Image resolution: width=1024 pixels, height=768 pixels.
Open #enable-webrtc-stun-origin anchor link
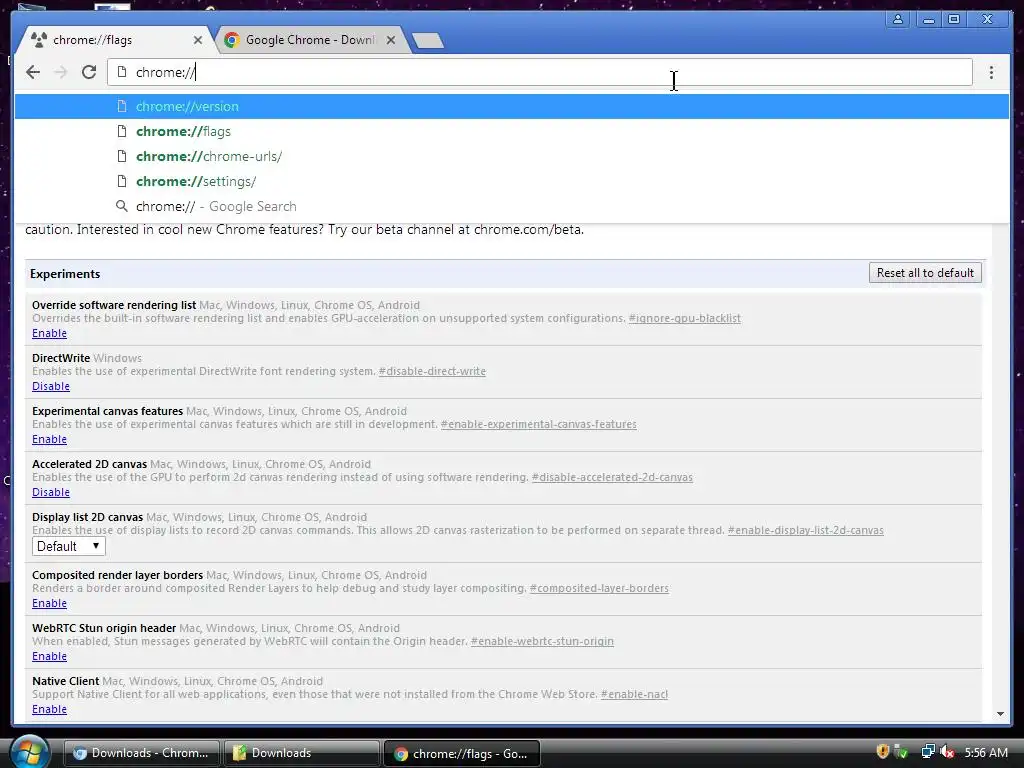point(542,641)
